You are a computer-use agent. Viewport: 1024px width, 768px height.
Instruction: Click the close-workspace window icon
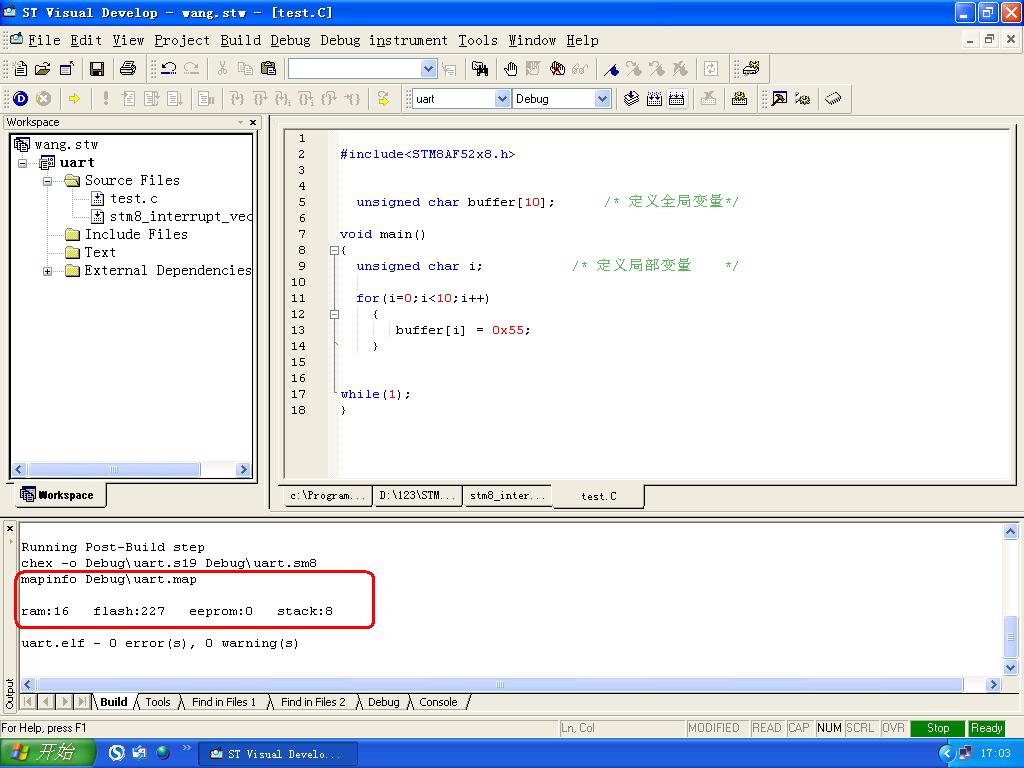66,68
